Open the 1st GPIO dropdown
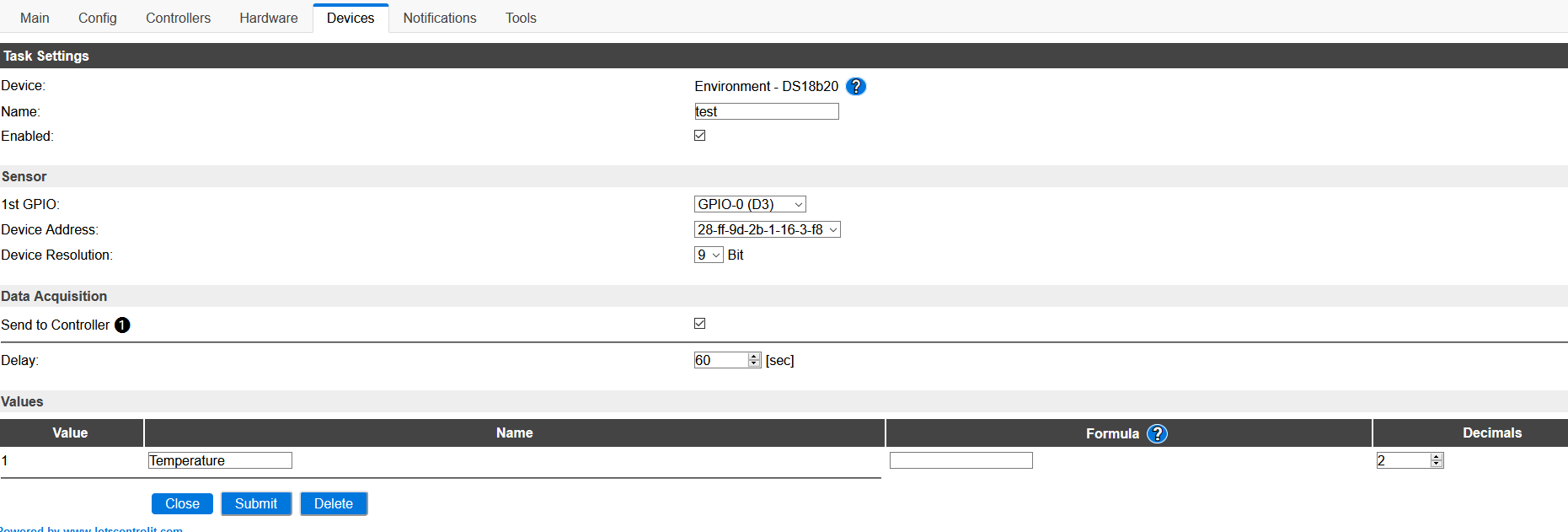 [750, 204]
